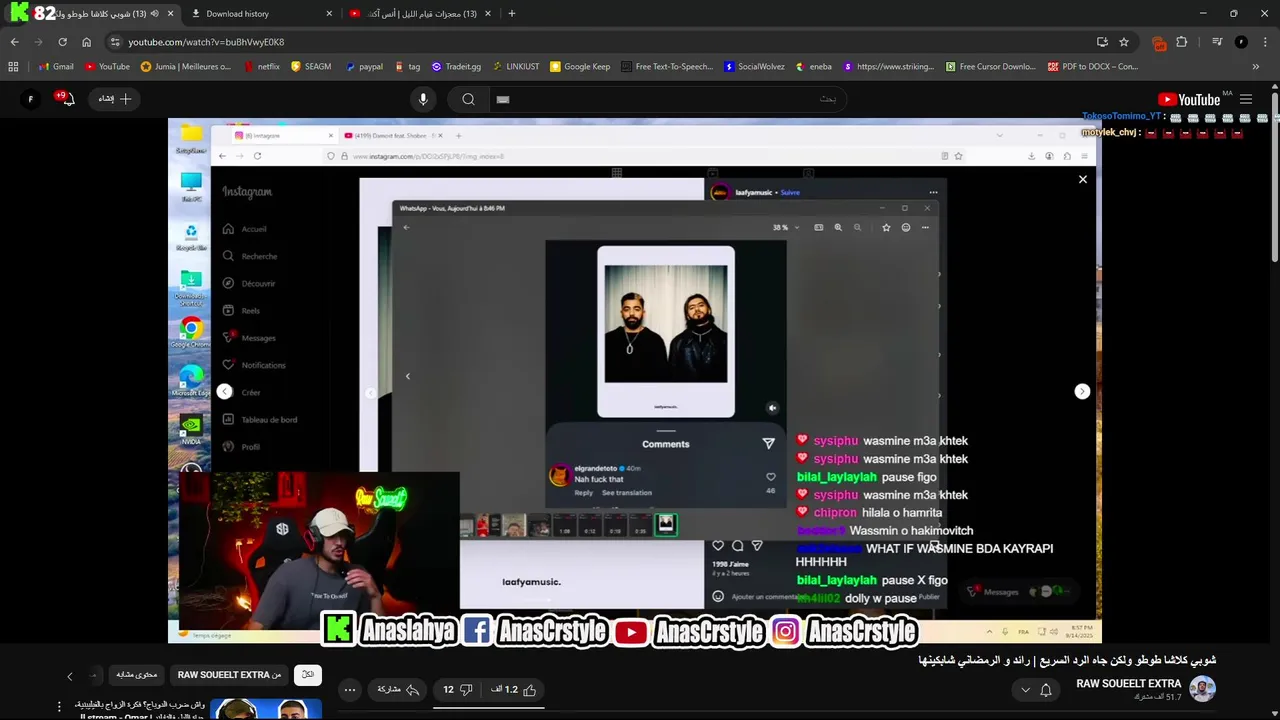Like elgrandetoto's comment with the heart
The height and width of the screenshot is (720, 1280).
(x=770, y=477)
